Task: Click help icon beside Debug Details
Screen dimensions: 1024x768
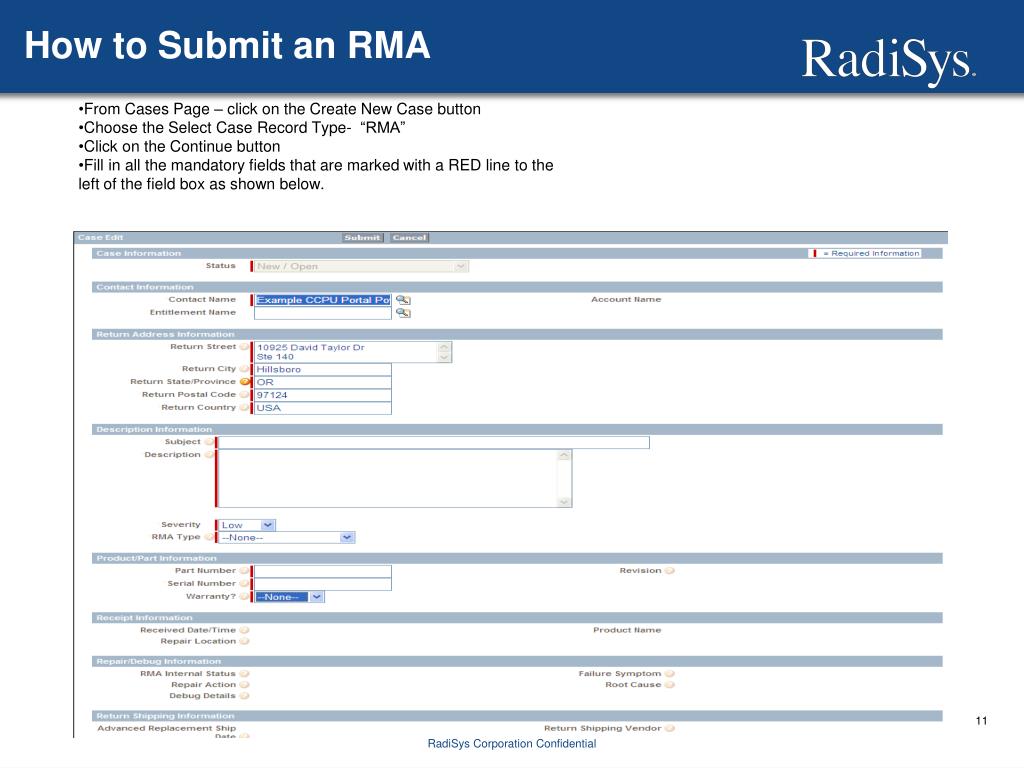Action: (x=244, y=696)
